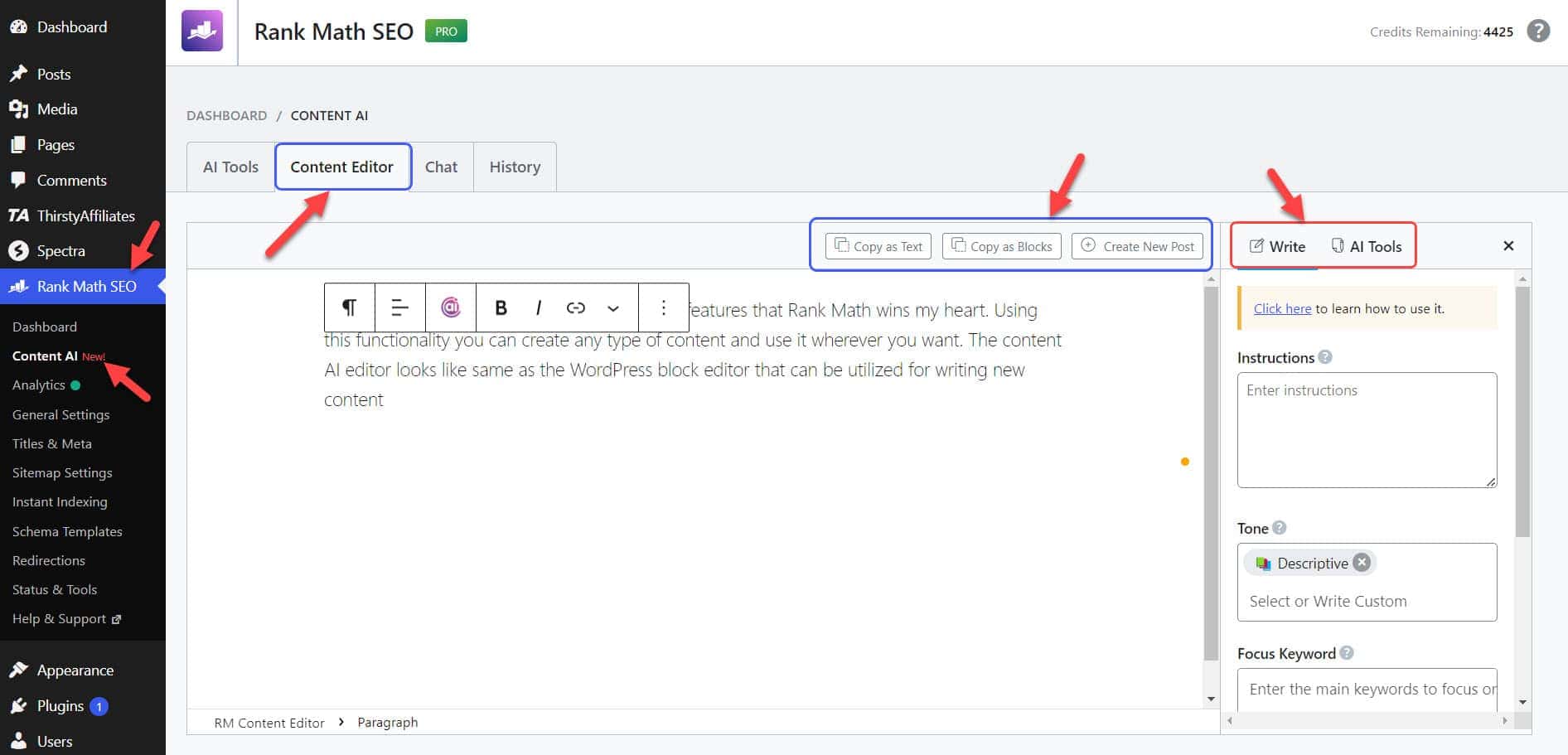Viewport: 1568px width, 755px height.
Task: Click Tone help icon
Action: (1280, 528)
